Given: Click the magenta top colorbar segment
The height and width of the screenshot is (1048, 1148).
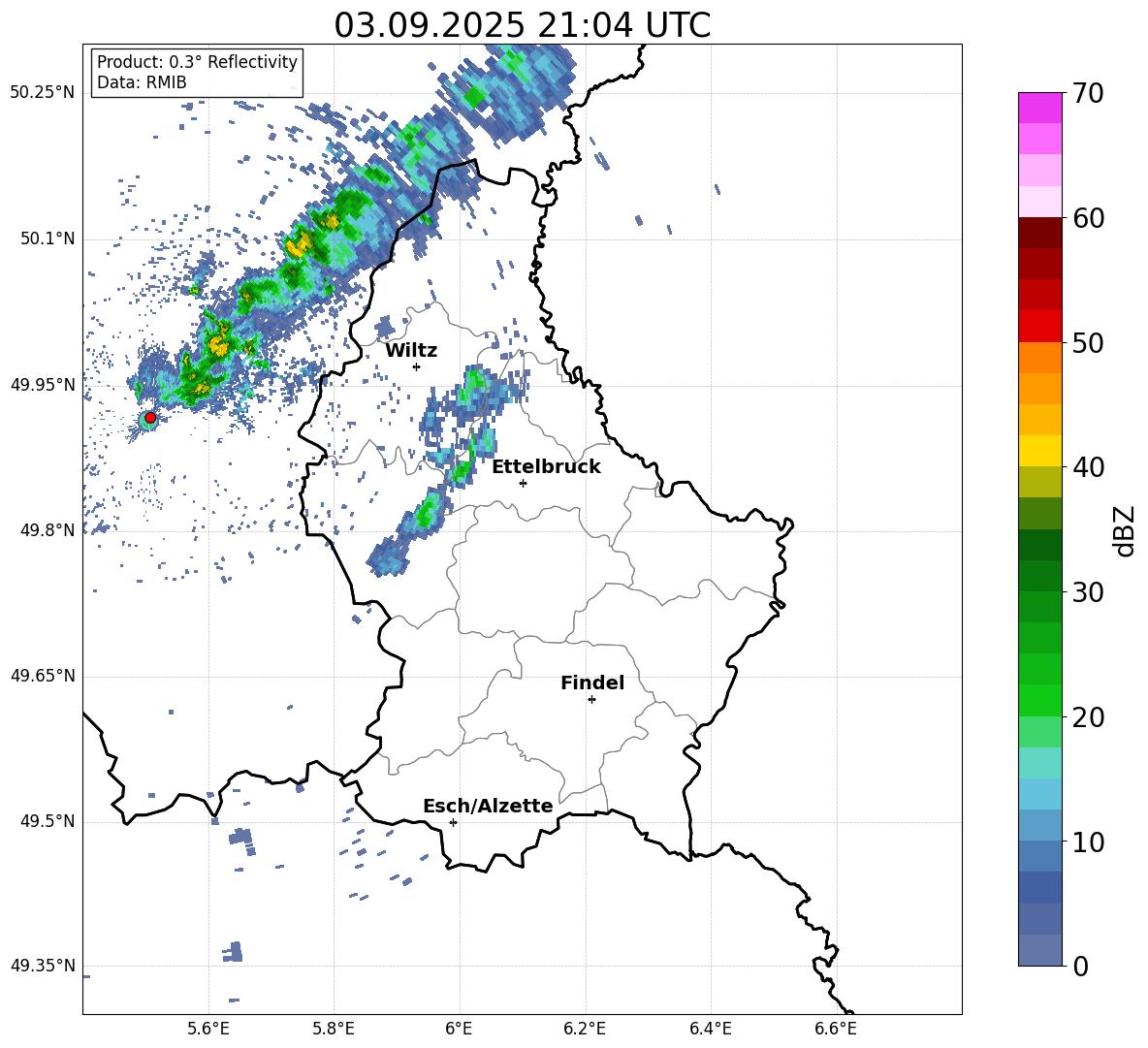Looking at the screenshot, I should 1040,109.
